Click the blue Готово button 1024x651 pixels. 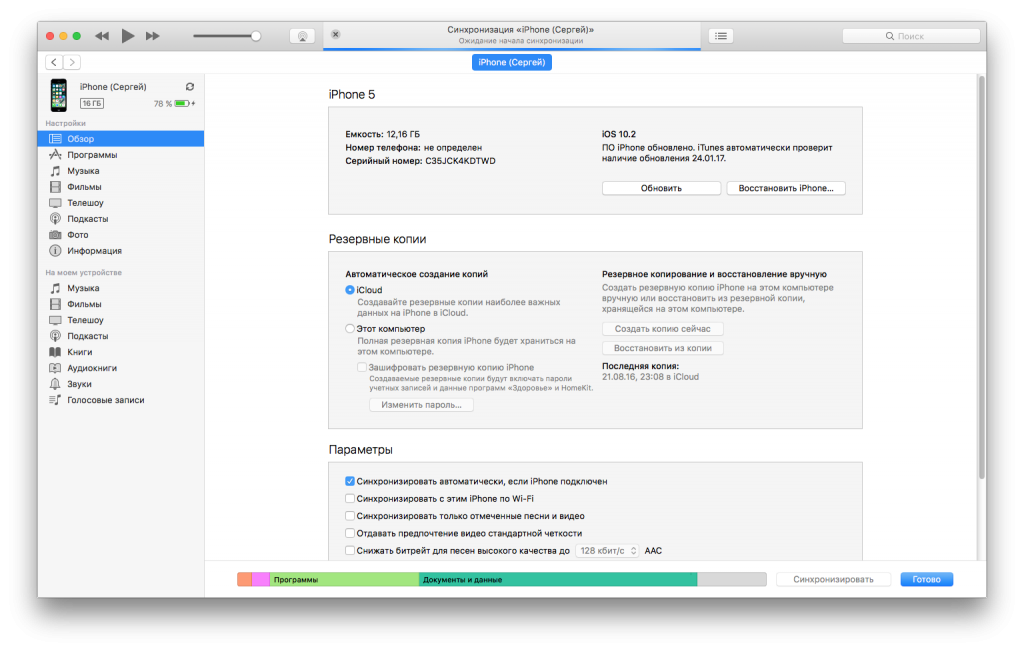tap(926, 579)
